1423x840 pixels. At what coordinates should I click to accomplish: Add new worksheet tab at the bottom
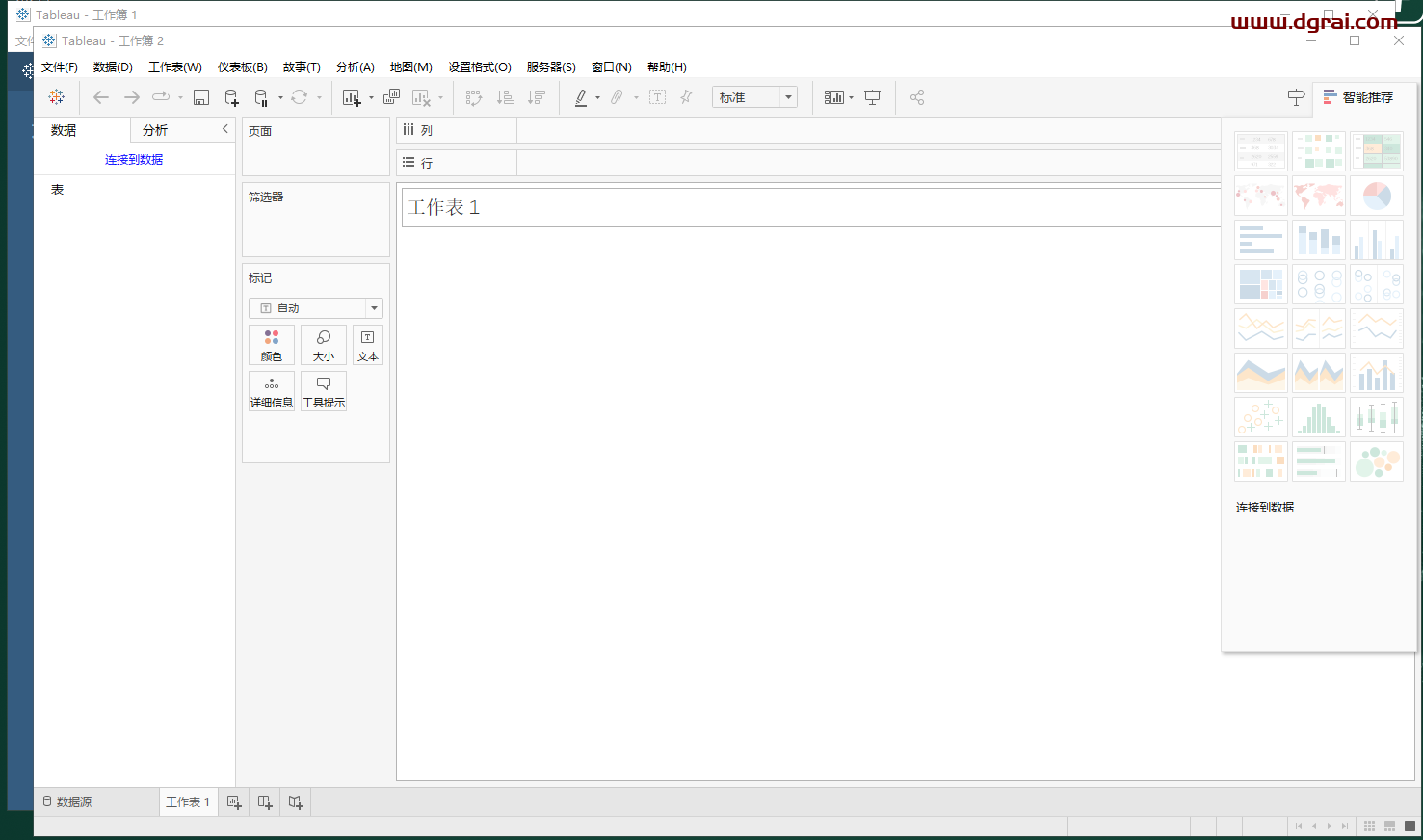[234, 802]
